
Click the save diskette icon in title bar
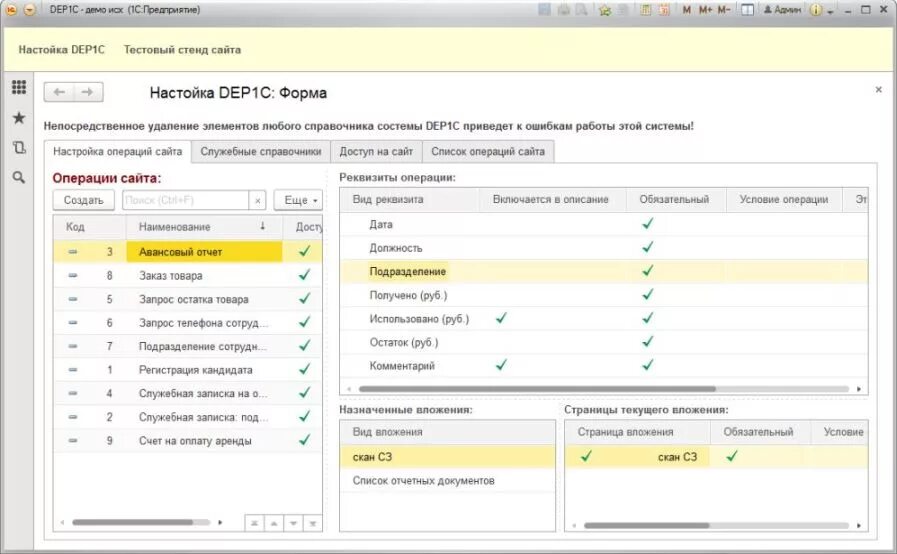pos(545,10)
